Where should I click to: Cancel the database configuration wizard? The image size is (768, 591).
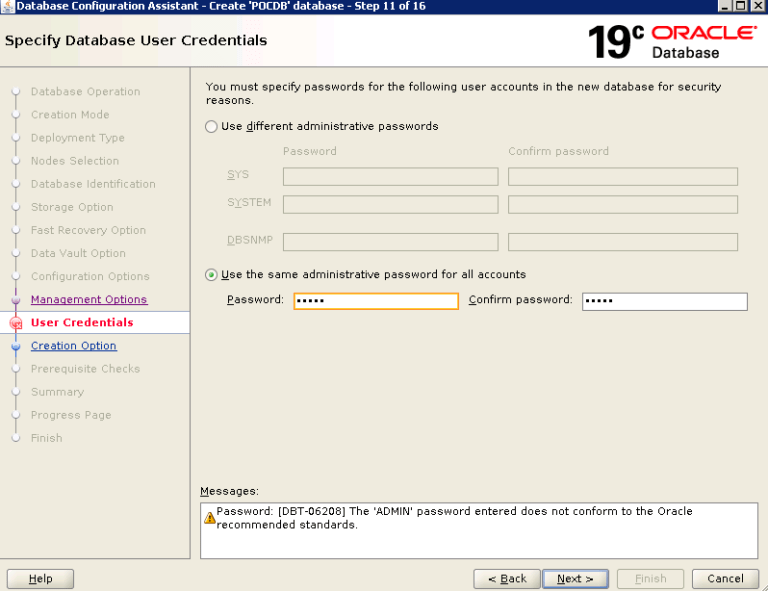coord(725,579)
